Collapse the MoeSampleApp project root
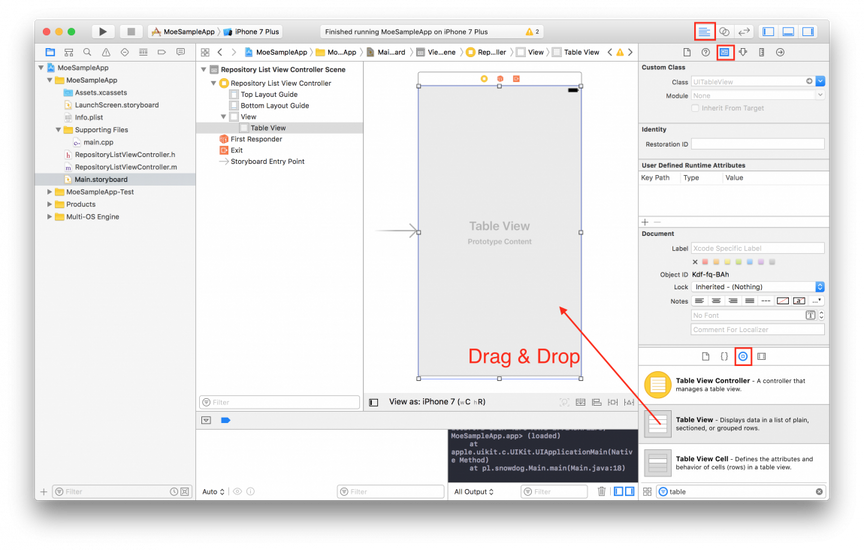This screenshot has width=864, height=550. (41, 68)
